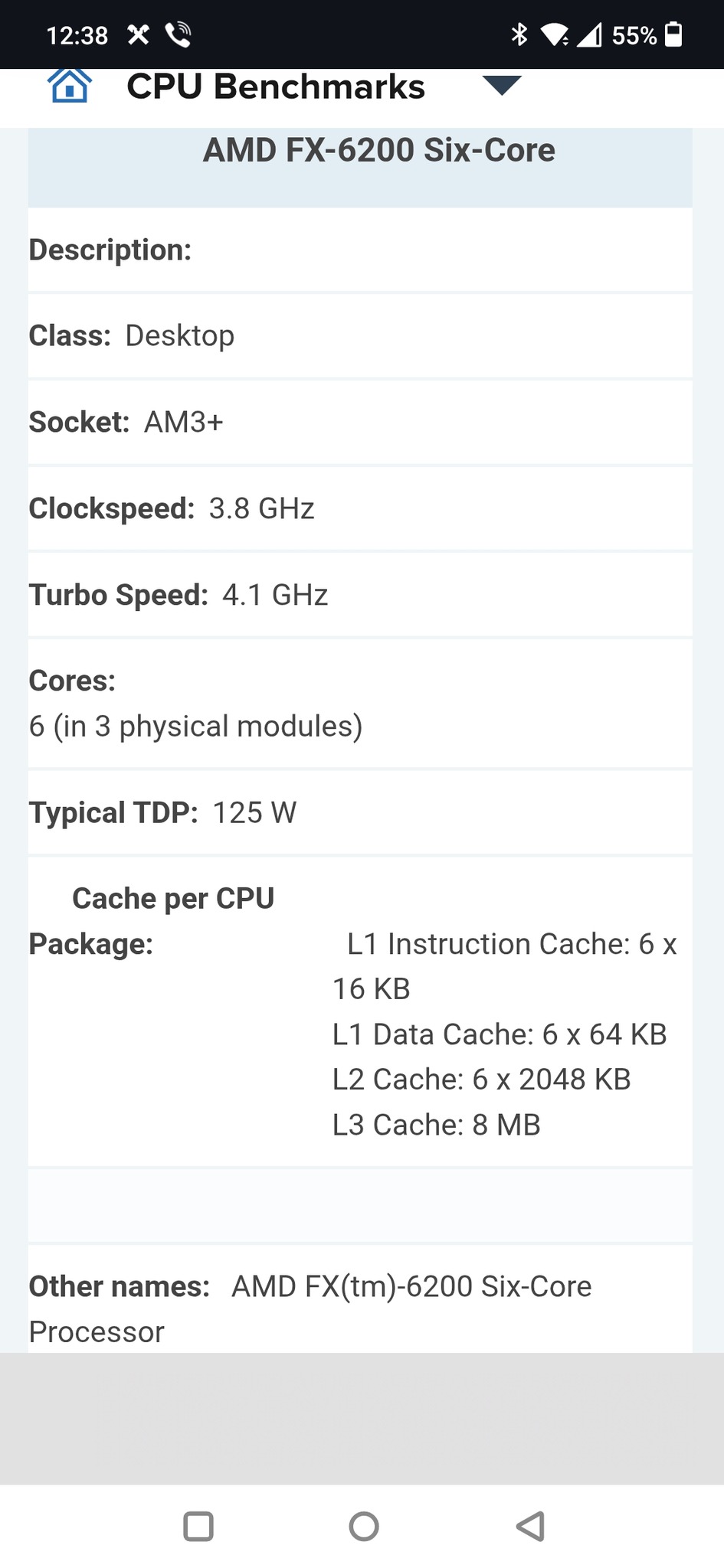Tap the battery status icon
Screen dimensions: 724x1568
tap(673, 34)
